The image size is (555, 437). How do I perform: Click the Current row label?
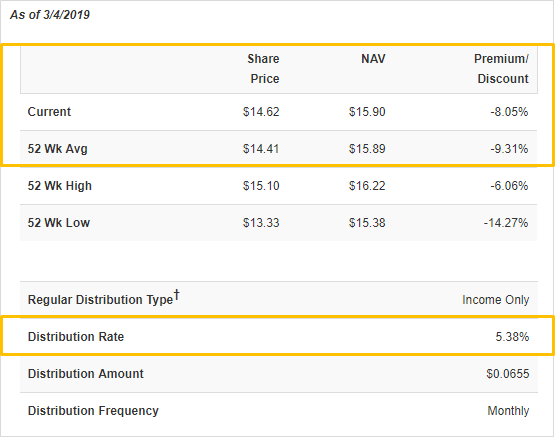point(49,112)
